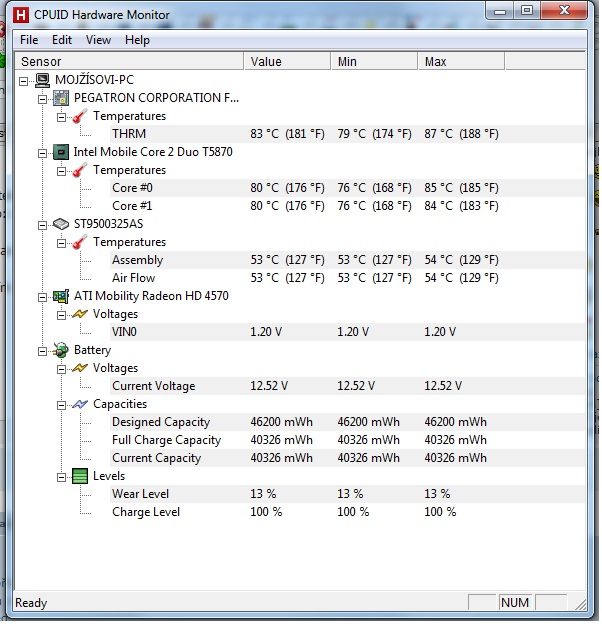Collapse the Battery node
The height and width of the screenshot is (624, 602).
pos(42,351)
